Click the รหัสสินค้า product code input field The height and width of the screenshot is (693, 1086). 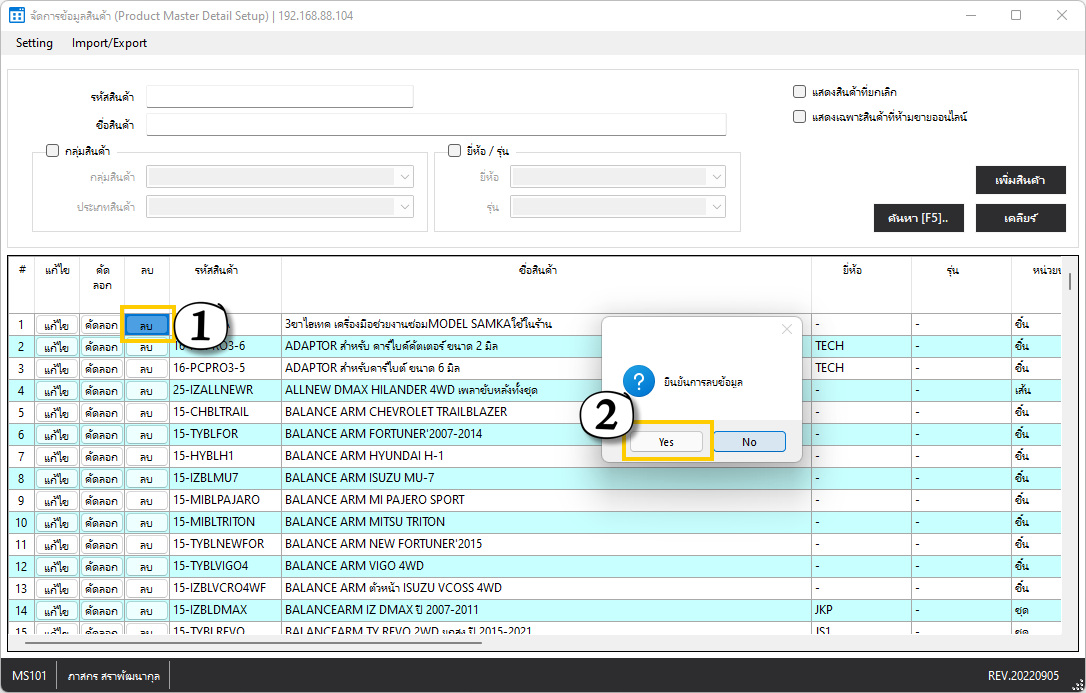pyautogui.click(x=279, y=96)
